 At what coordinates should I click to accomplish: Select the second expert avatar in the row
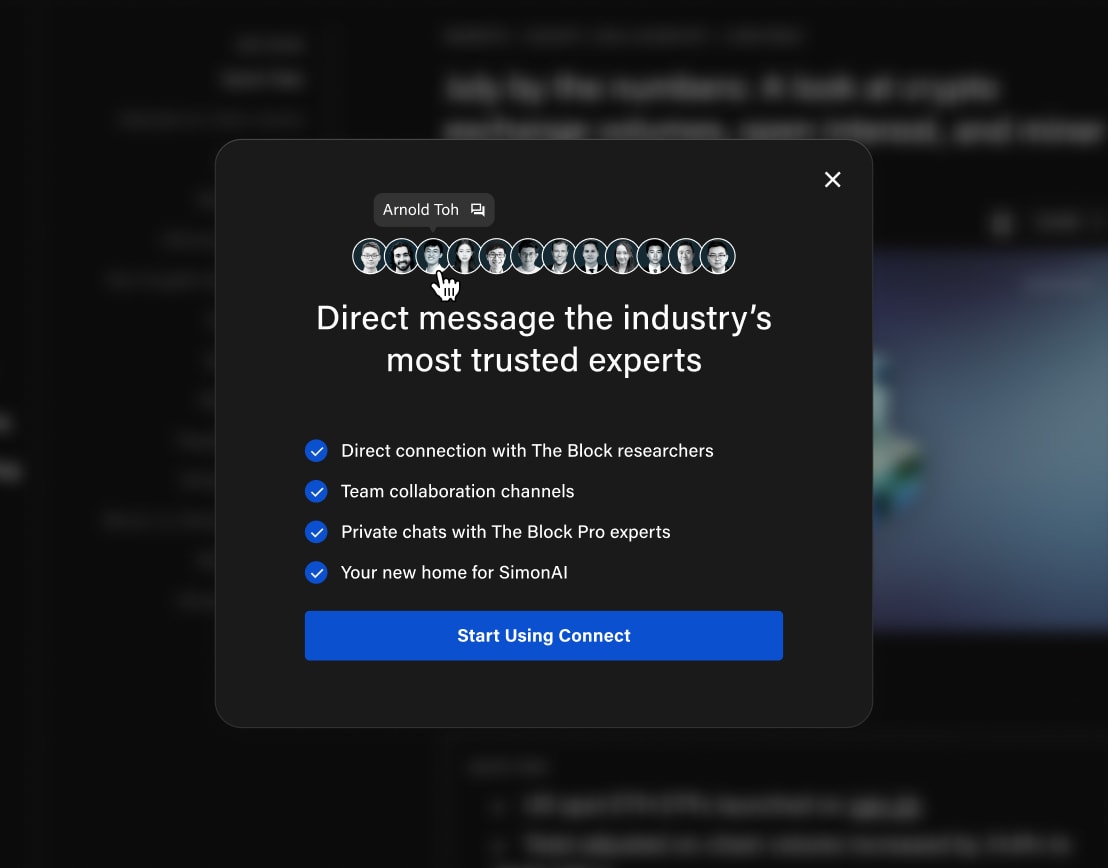(401, 257)
